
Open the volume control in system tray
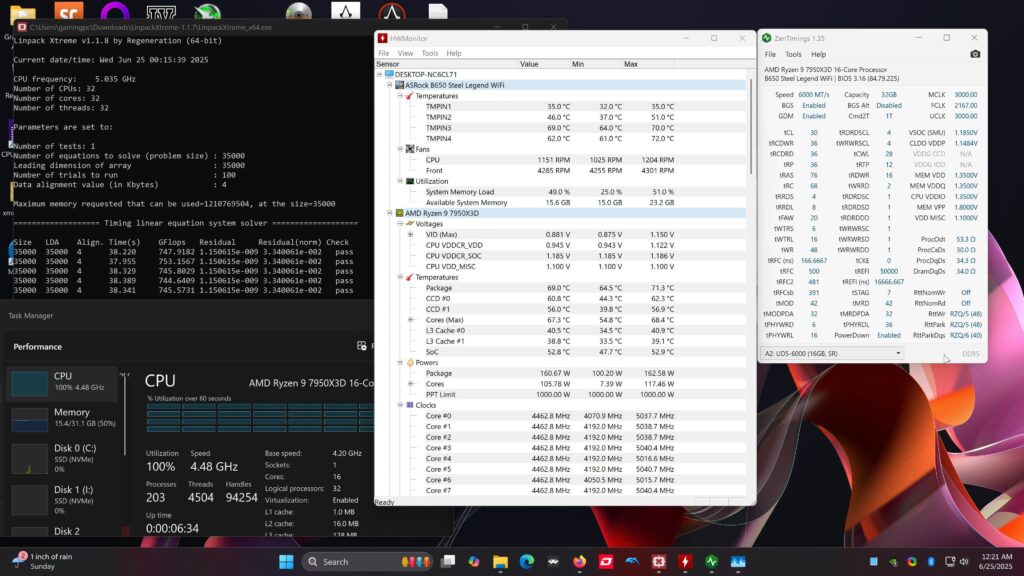965,562
